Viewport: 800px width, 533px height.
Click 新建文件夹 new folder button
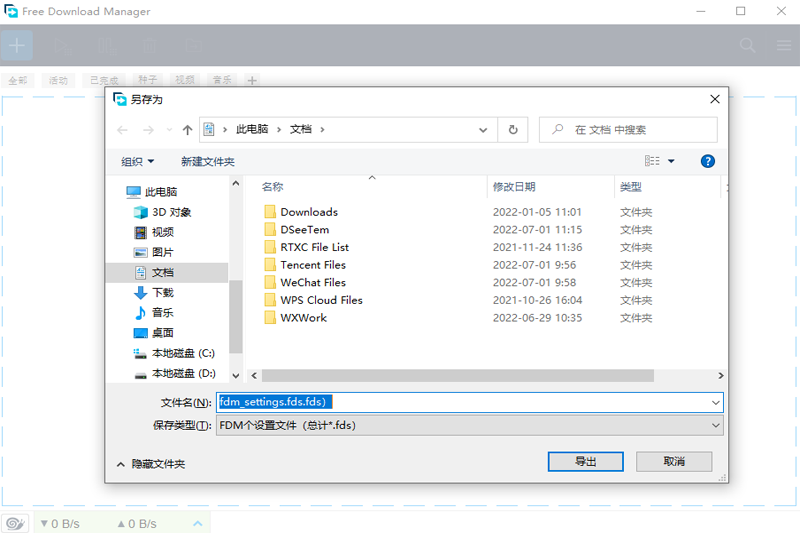point(208,162)
